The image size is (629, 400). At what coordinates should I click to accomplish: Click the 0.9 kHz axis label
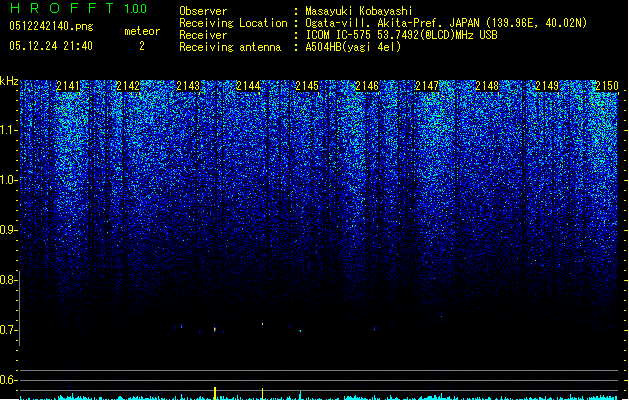[8, 230]
